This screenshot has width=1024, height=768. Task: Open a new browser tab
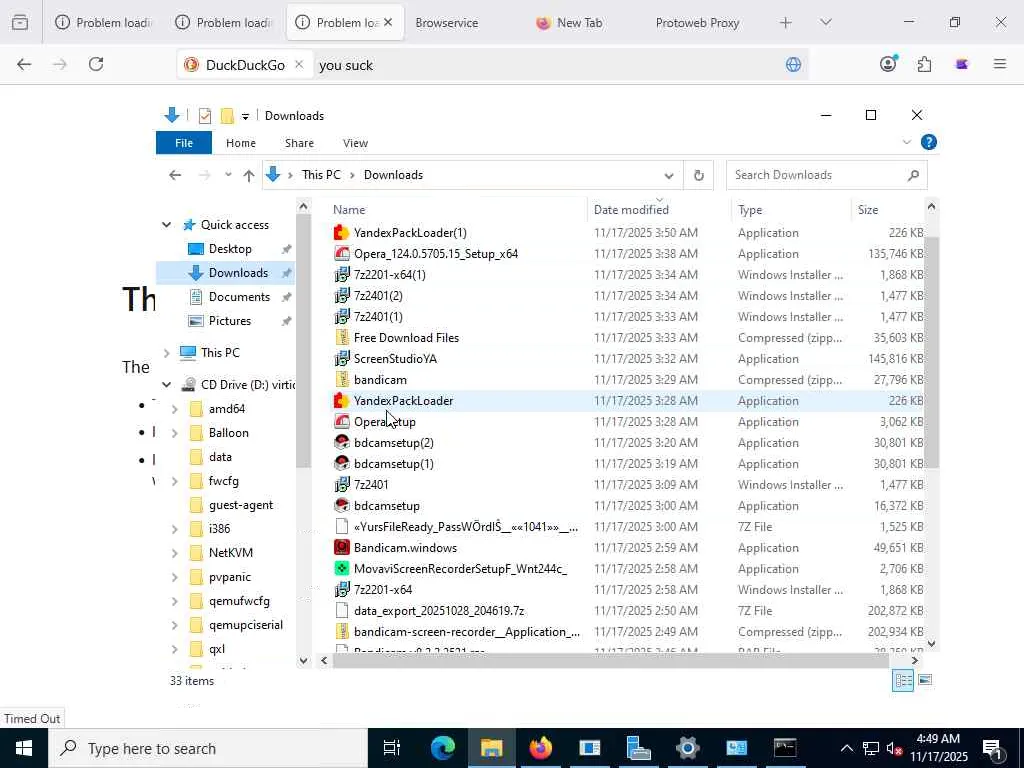click(x=786, y=22)
